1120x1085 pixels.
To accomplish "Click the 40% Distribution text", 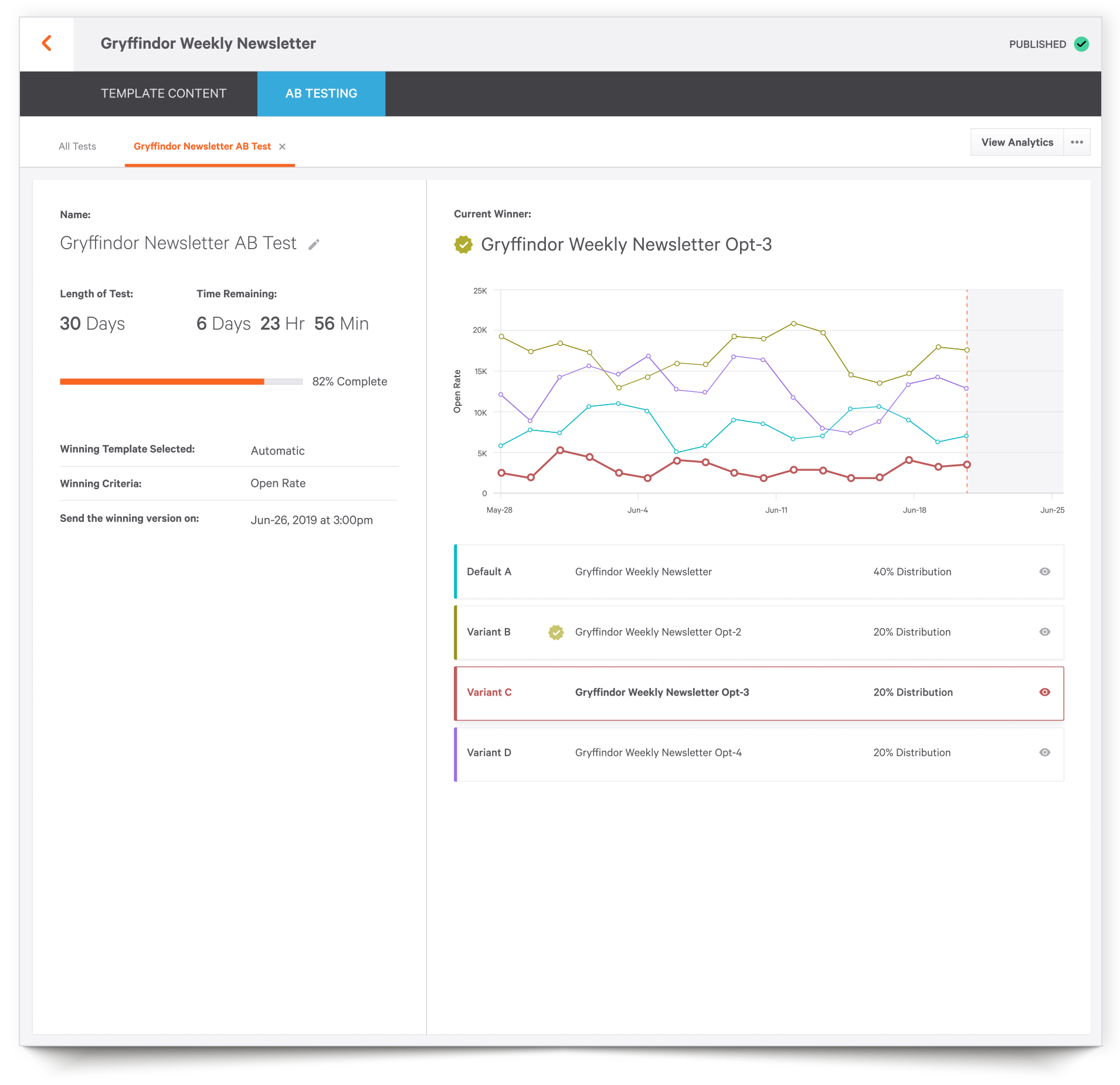I will pos(912,572).
